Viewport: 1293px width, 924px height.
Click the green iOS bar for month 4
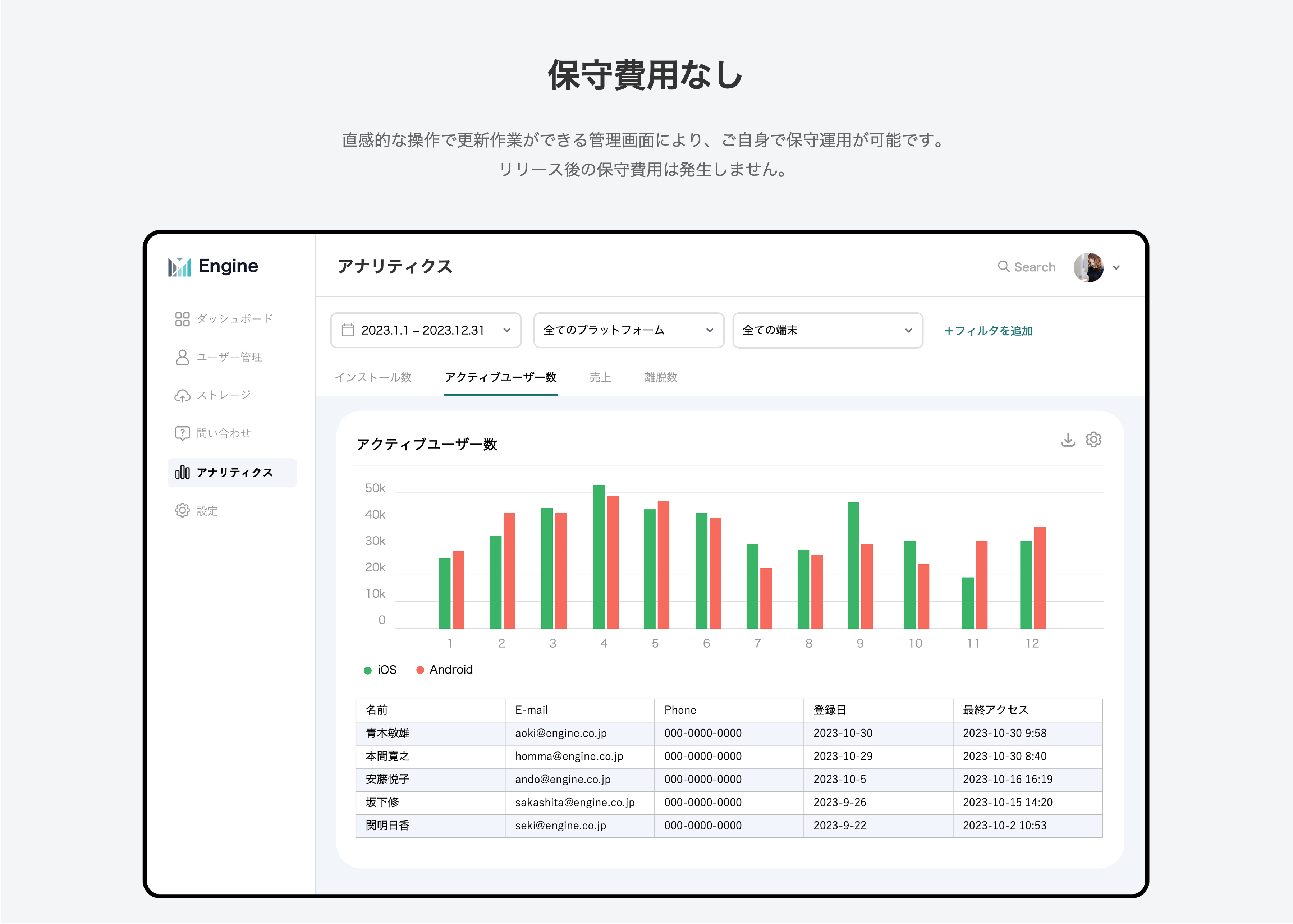599,557
